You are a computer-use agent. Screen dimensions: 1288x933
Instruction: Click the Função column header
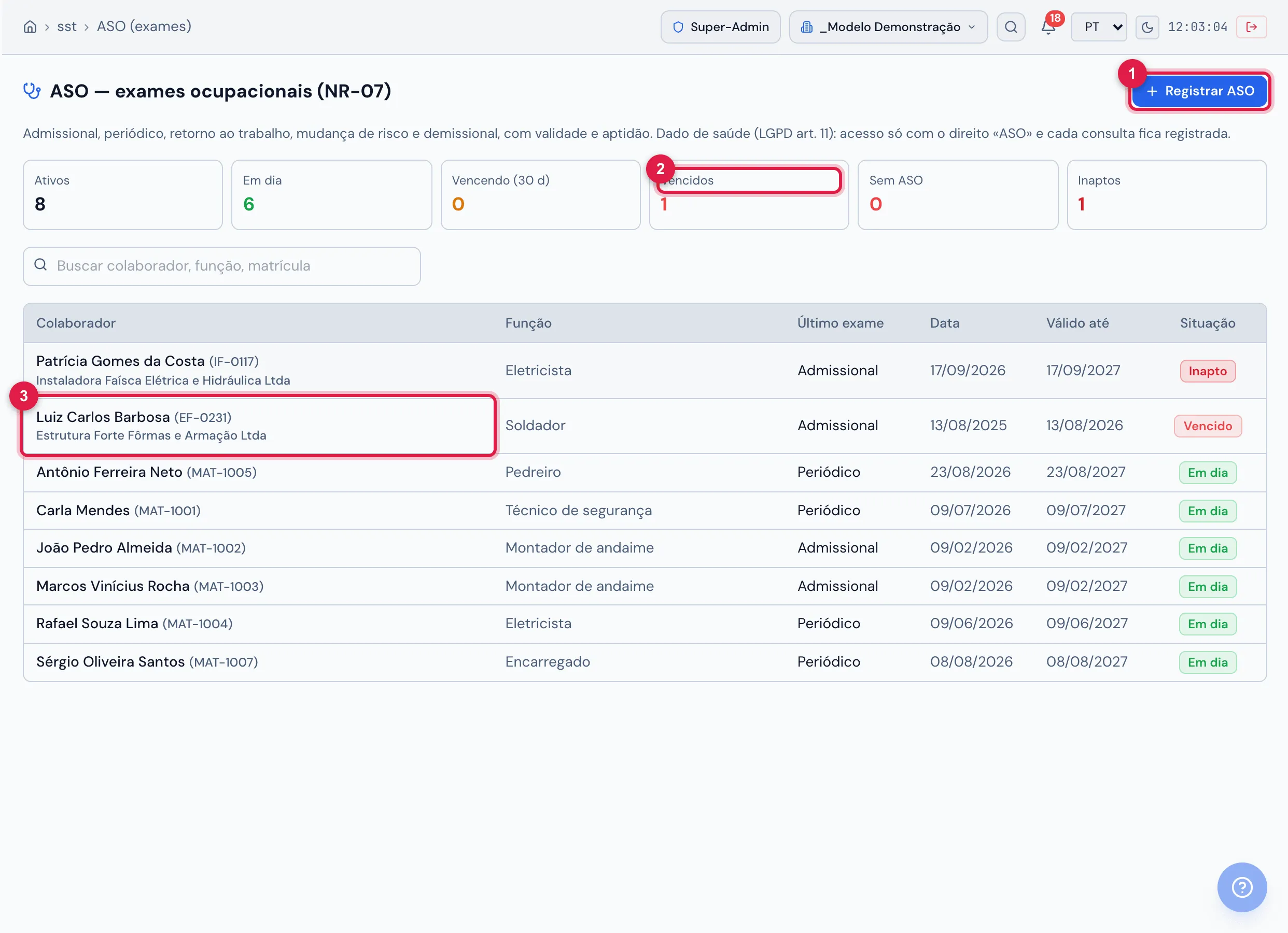(529, 323)
